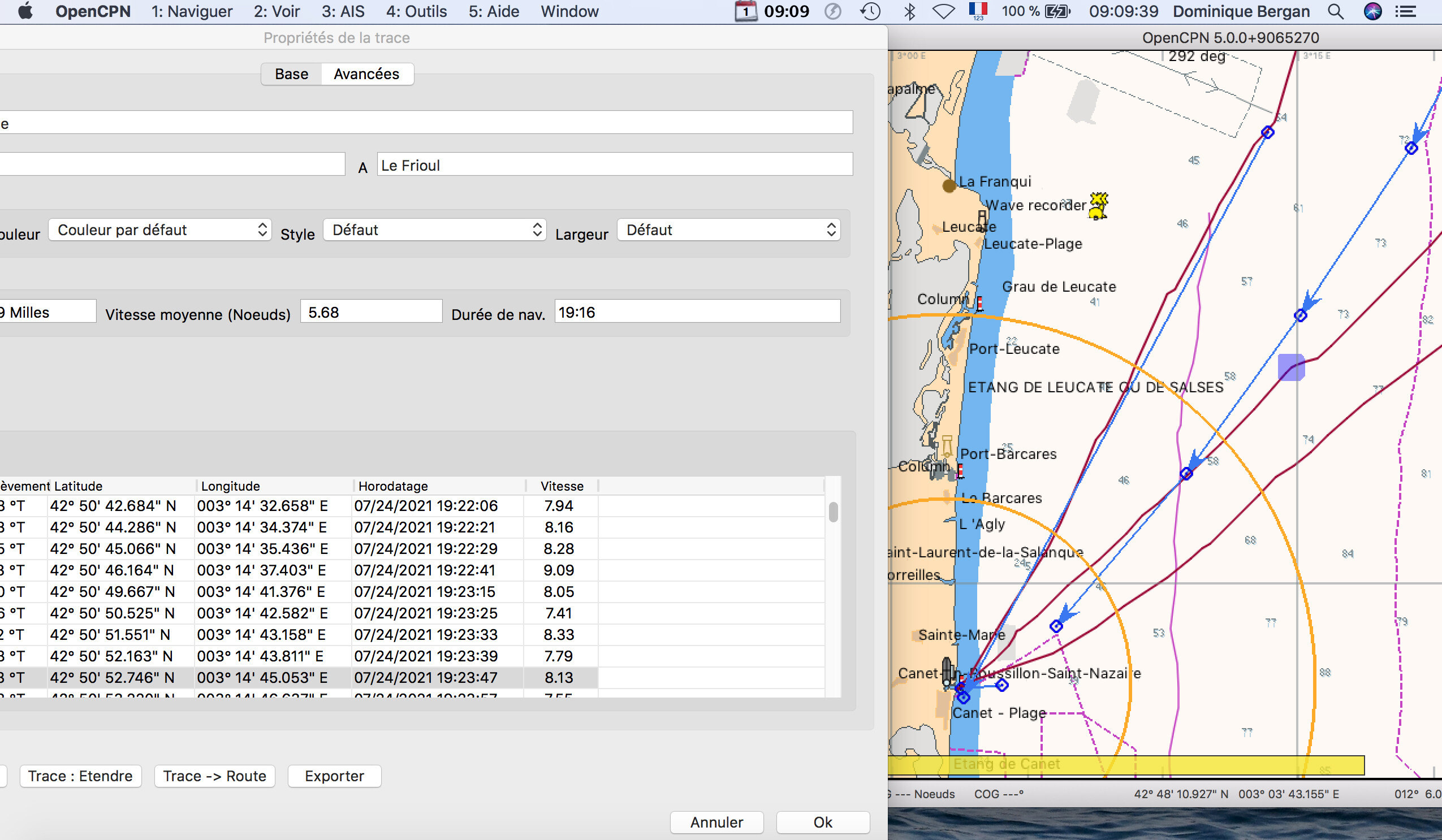Open the 2: Voir menu
The image size is (1442, 840).
[x=277, y=11]
